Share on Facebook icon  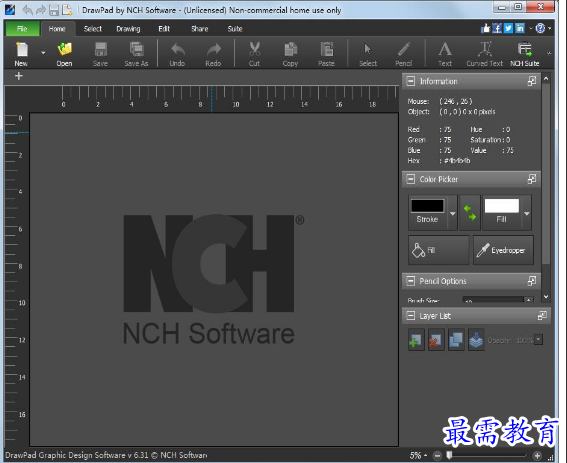pos(497,28)
